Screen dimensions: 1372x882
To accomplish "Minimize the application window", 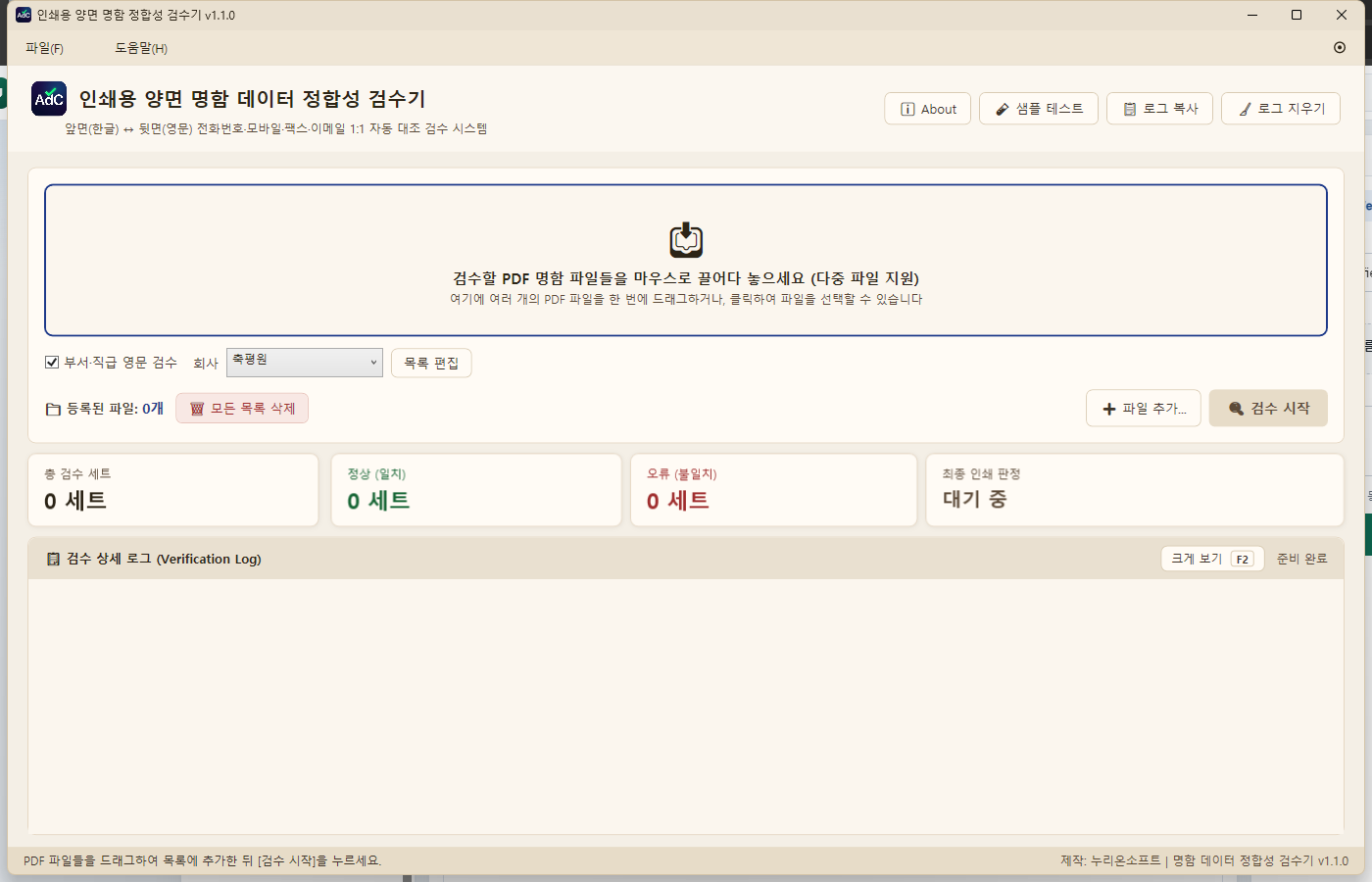I will click(1252, 15).
